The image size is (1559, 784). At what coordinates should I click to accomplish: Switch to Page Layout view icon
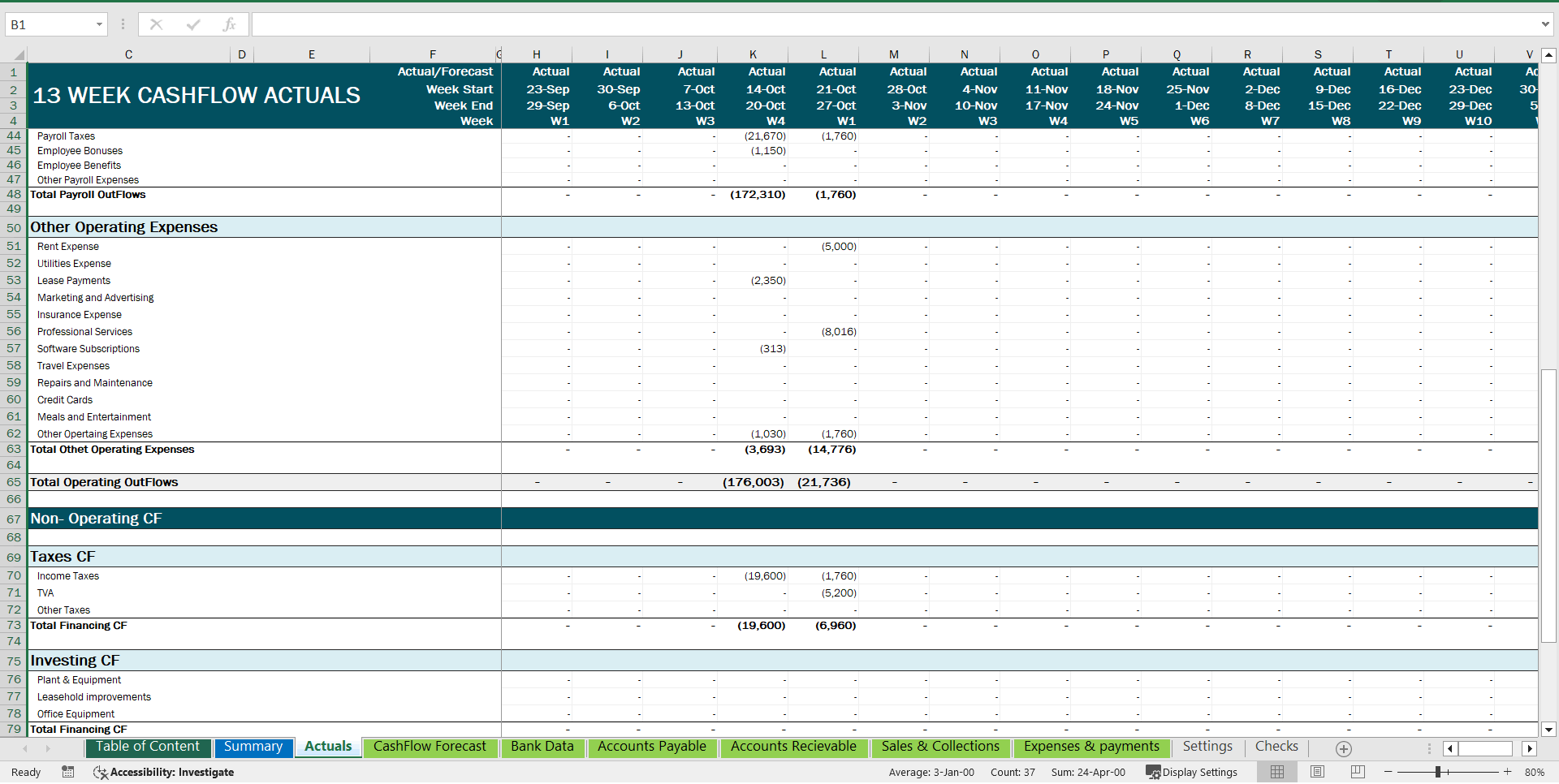1318,772
